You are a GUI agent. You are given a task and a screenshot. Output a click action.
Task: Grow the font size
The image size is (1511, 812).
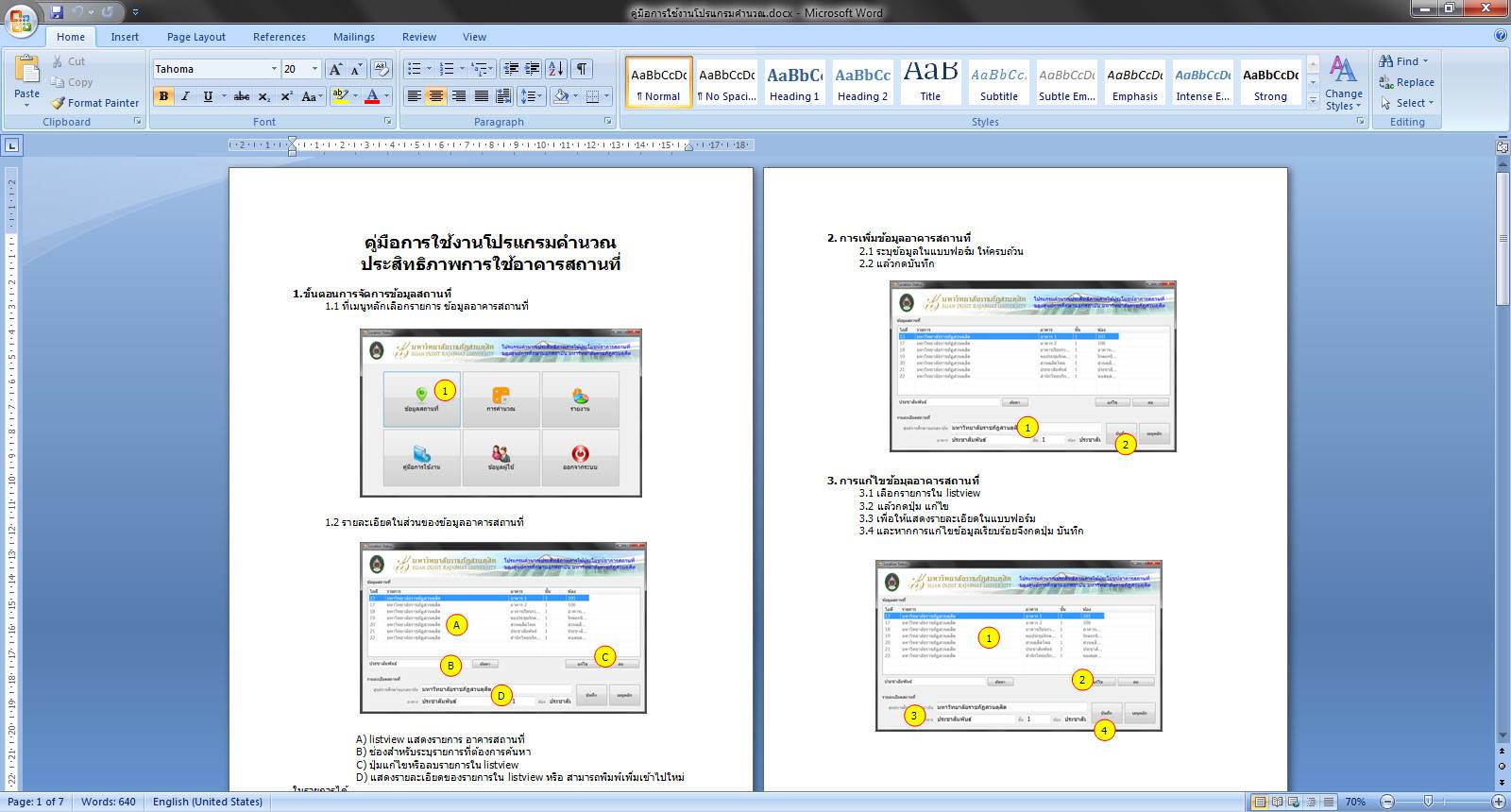pyautogui.click(x=335, y=69)
